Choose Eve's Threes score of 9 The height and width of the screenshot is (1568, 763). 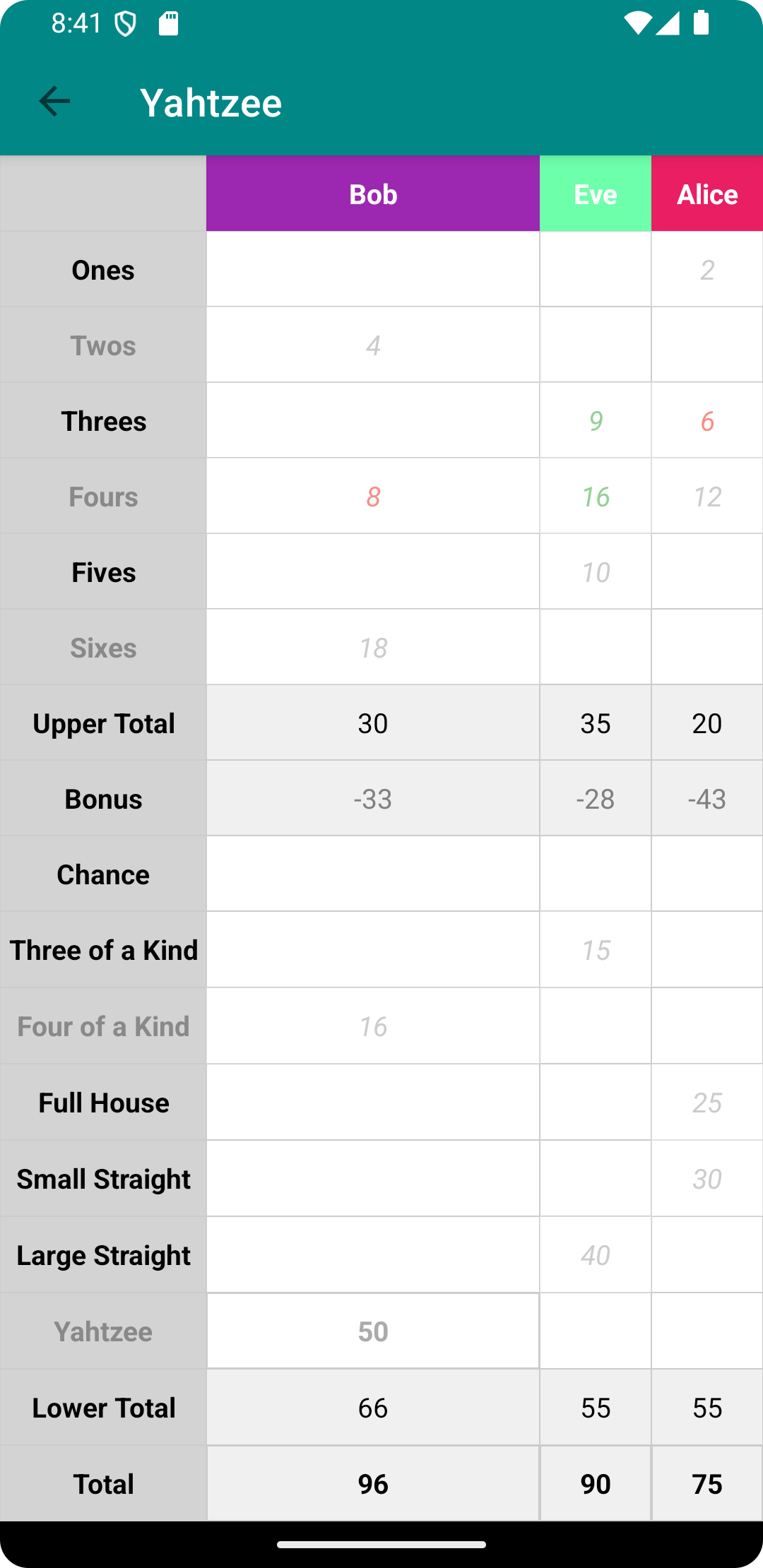pyautogui.click(x=596, y=420)
